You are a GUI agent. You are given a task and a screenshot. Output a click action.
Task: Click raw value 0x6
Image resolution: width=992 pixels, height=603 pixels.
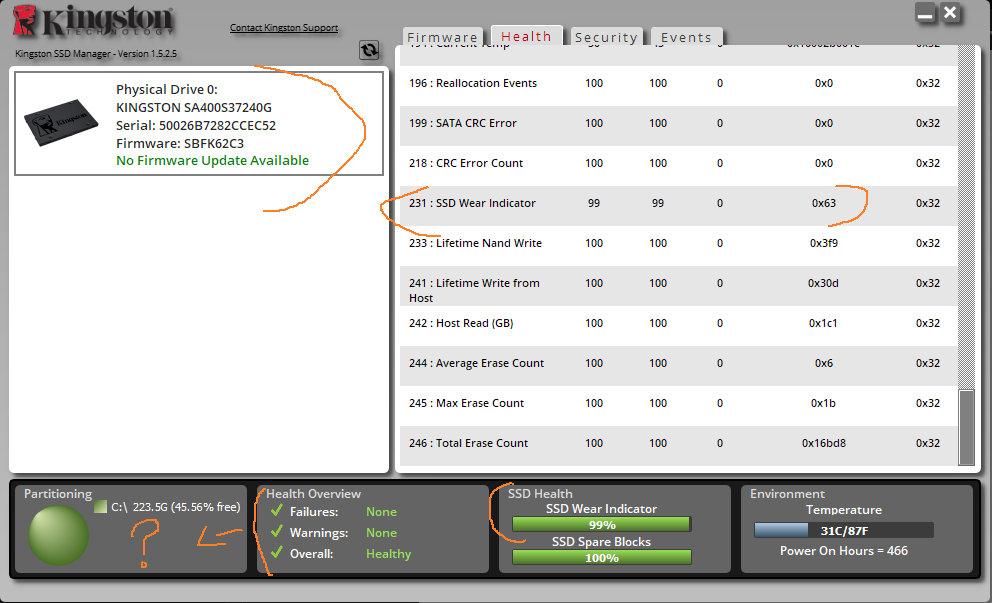(x=824, y=363)
